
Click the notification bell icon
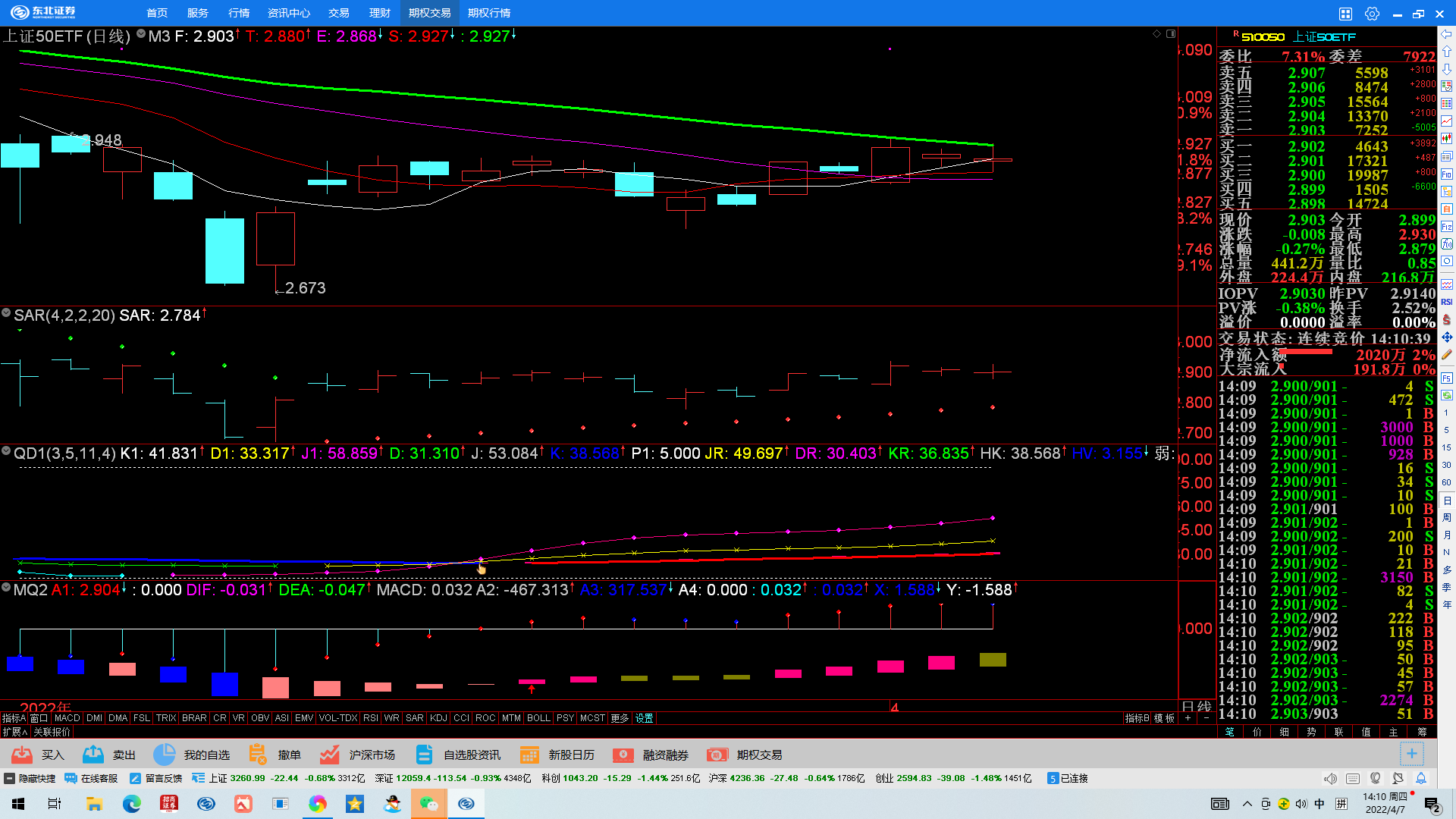pyautogui.click(x=1421, y=778)
